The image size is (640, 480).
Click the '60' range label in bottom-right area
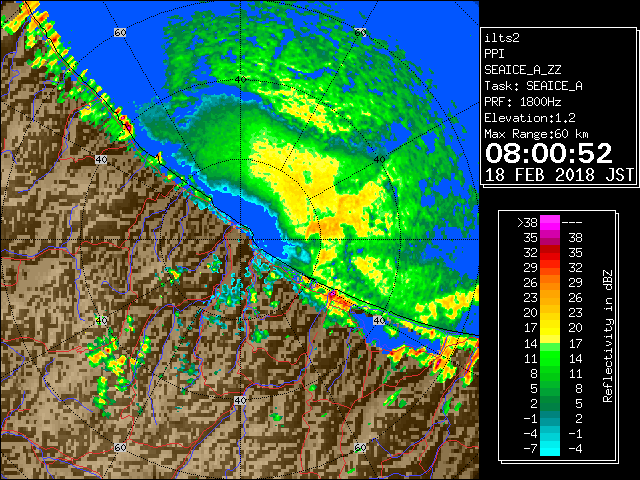pyautogui.click(x=360, y=447)
